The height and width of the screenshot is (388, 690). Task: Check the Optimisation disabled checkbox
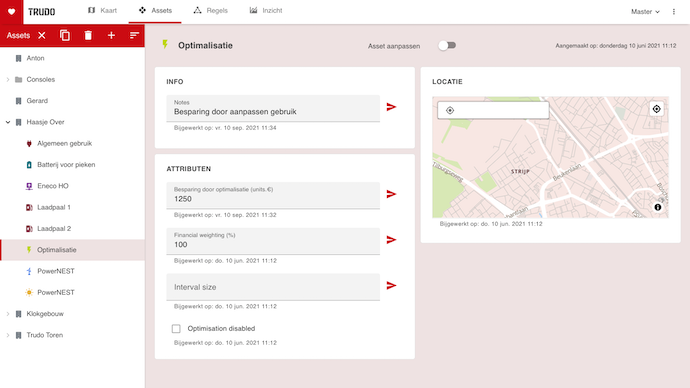tap(176, 329)
